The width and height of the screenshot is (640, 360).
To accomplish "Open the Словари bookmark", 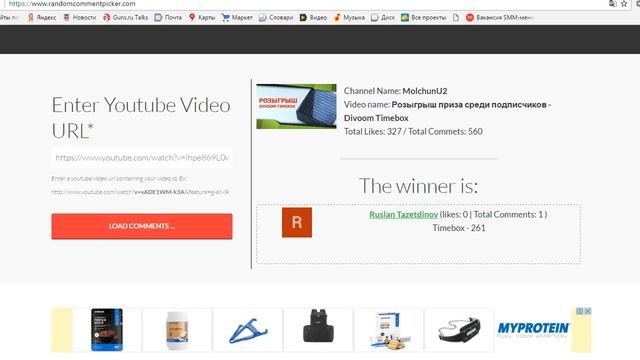I will pos(276,18).
